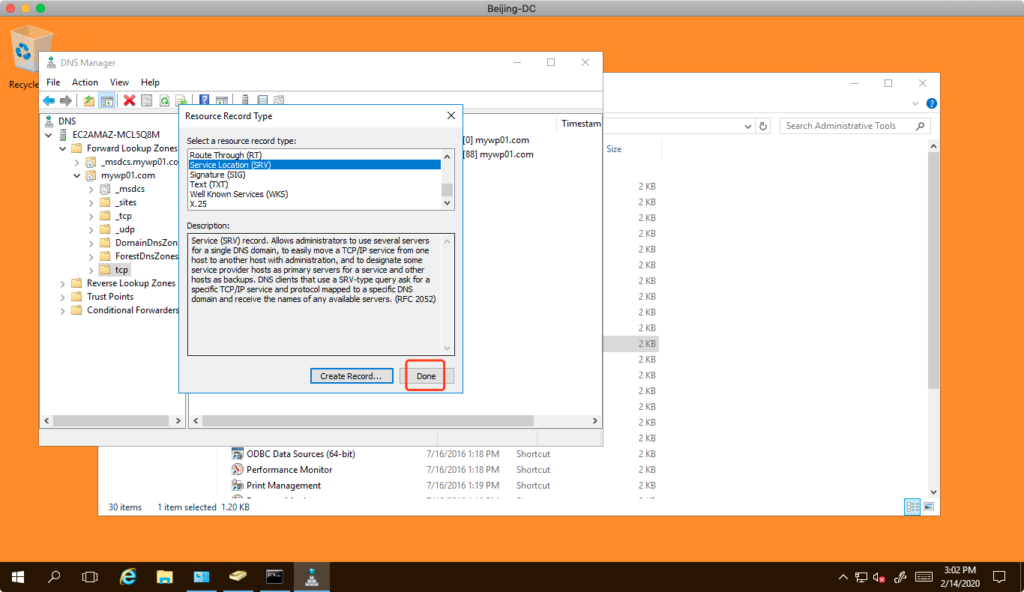Viewport: 1024px width, 592px height.
Task: Click the Refresh icon in DNS Manager toolbar
Action: 164,100
